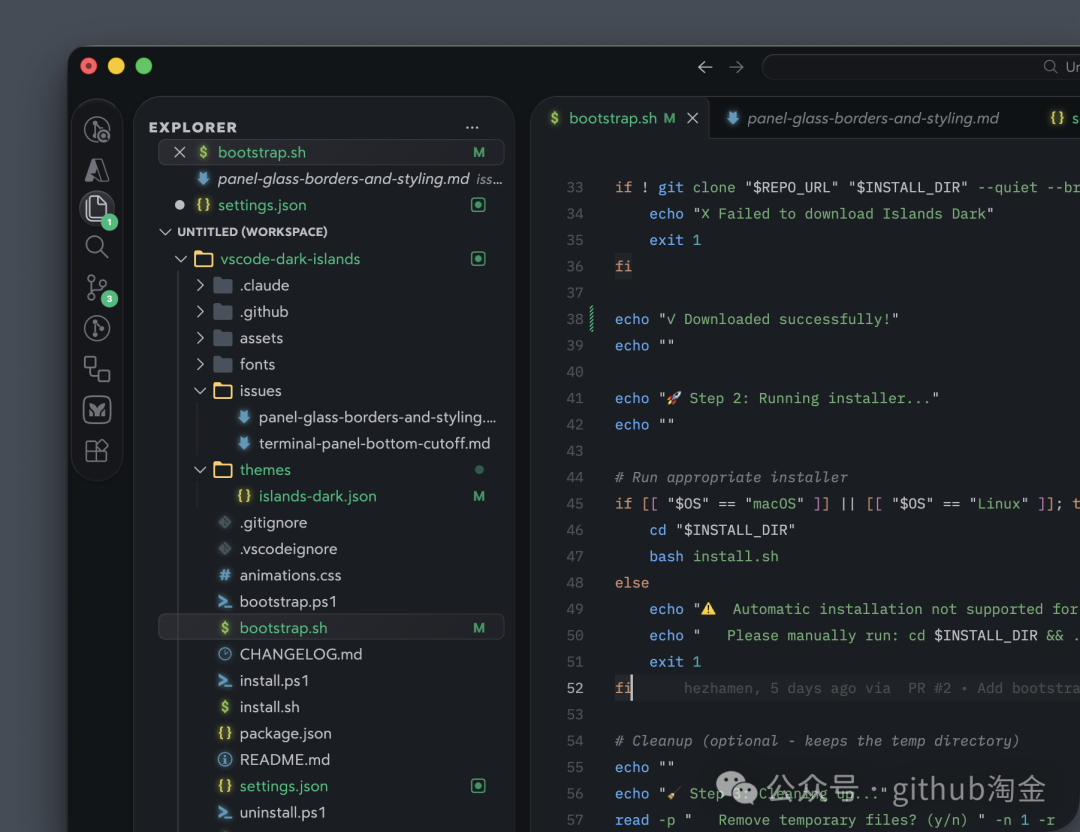Click the Azure icon in the activity bar
This screenshot has width=1080, height=832.
pyautogui.click(x=97, y=169)
